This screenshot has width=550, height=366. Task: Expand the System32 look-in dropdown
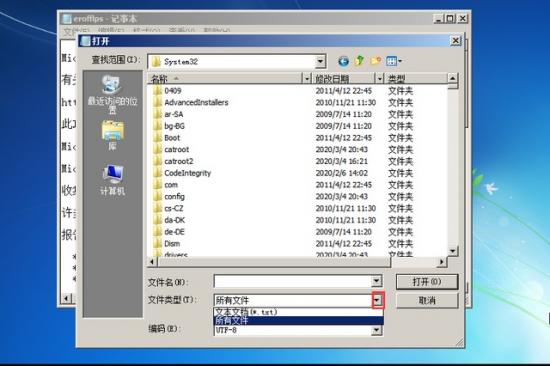(x=320, y=62)
